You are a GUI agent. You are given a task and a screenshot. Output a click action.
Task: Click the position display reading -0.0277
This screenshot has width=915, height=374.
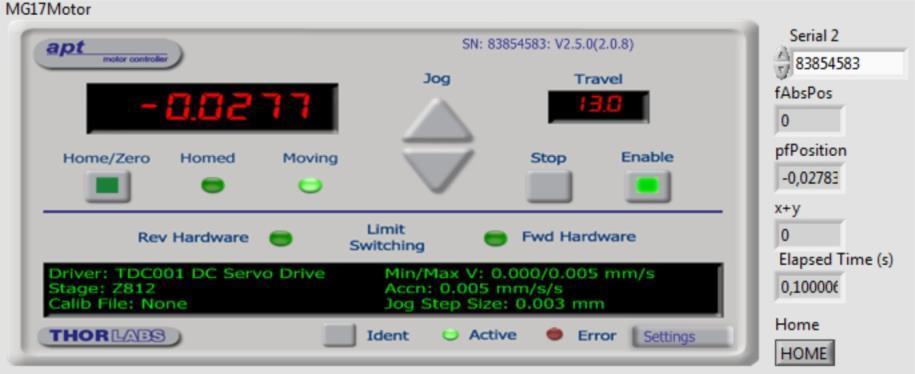click(x=212, y=108)
